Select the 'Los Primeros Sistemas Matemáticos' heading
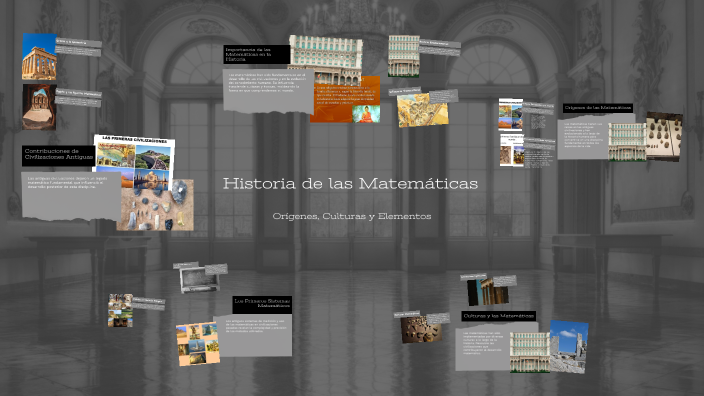704x396 pixels. [x=262, y=304]
